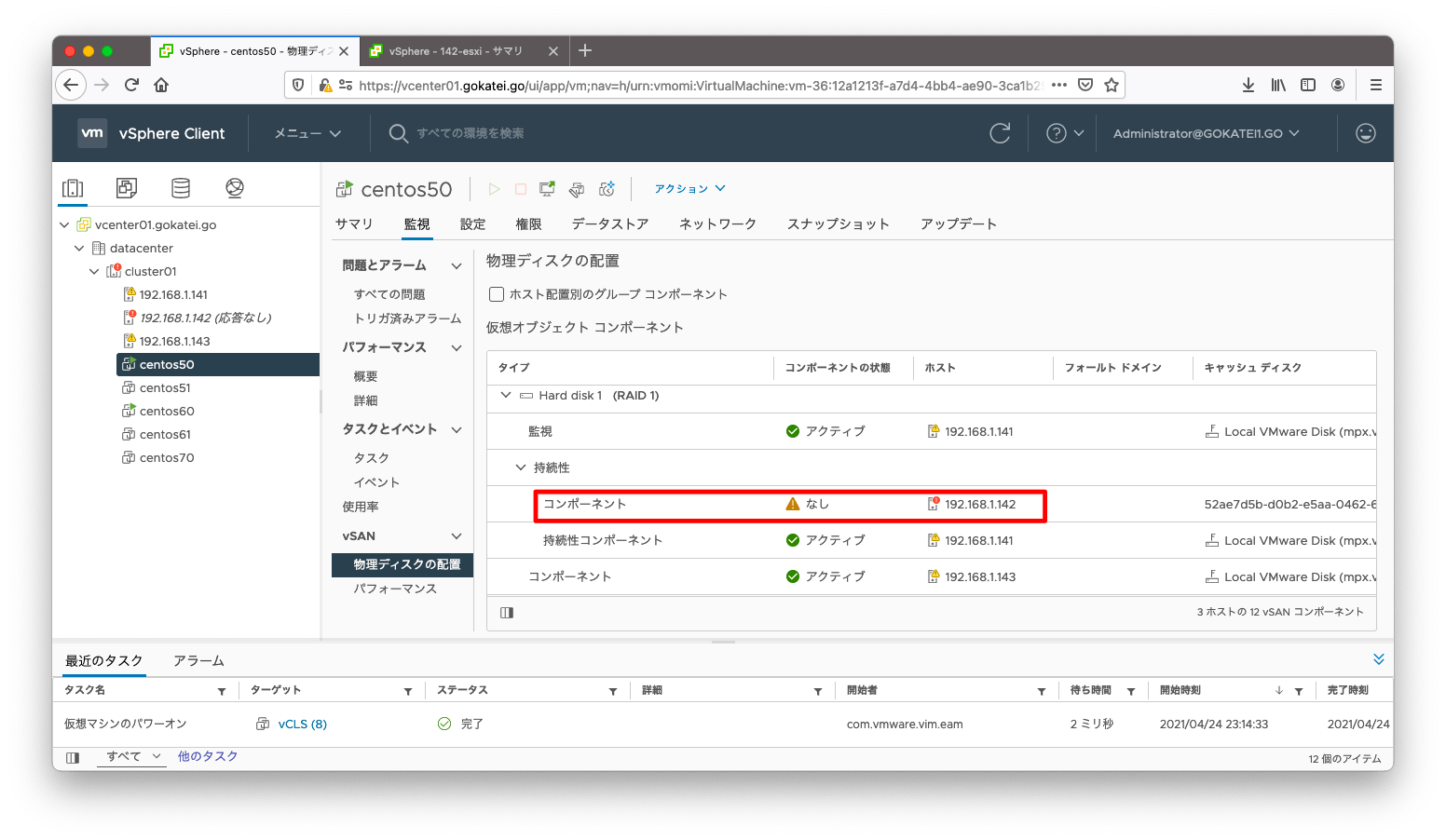Collapse the Hard disk 1 RAID 1 section
The width and height of the screenshot is (1446, 840).
(x=506, y=395)
